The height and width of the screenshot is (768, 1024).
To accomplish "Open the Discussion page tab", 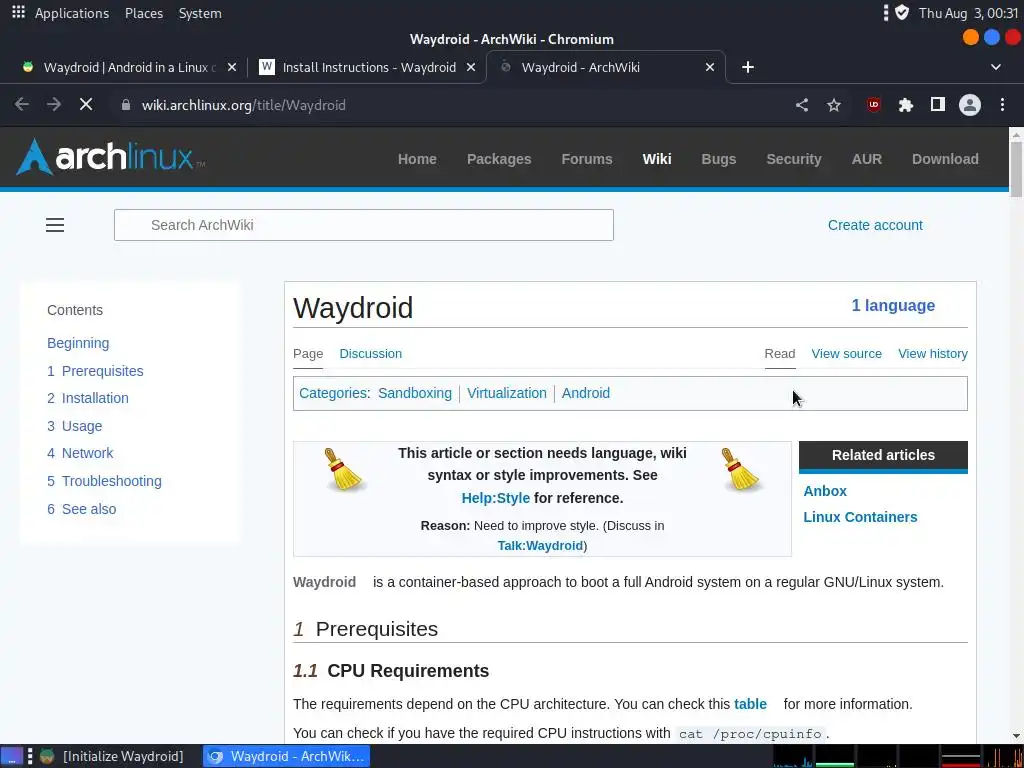I will pos(370,353).
